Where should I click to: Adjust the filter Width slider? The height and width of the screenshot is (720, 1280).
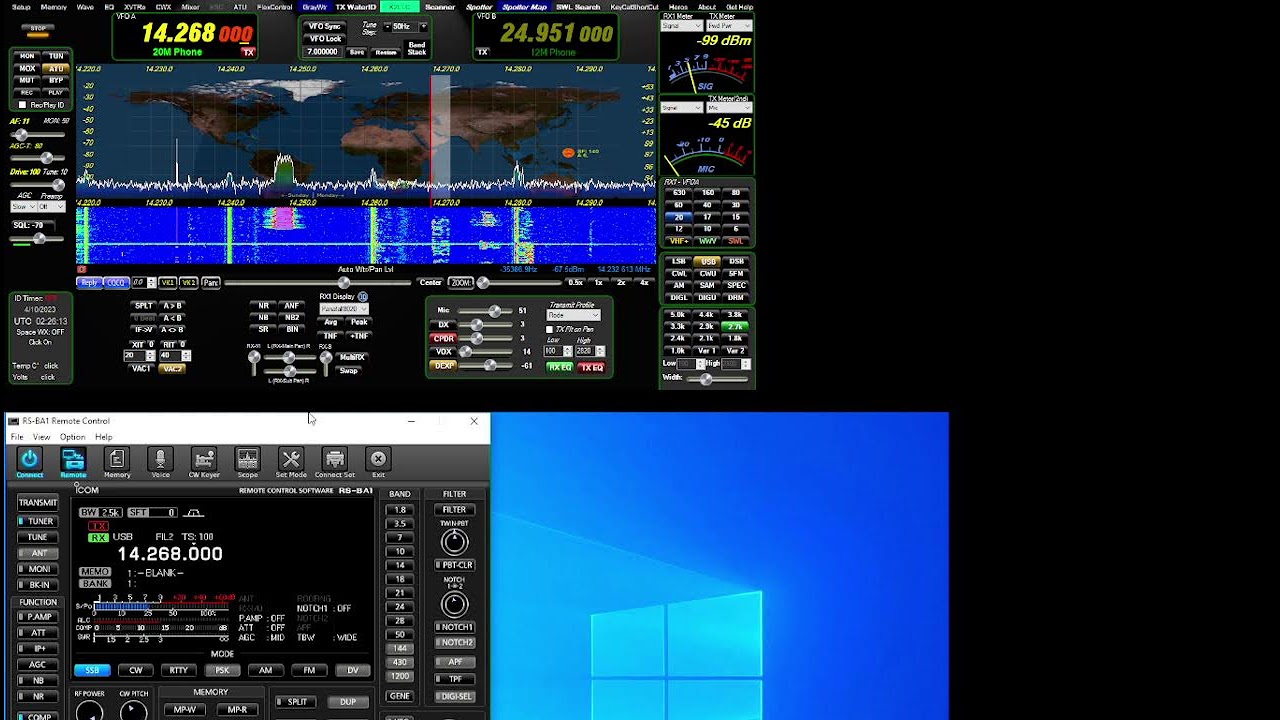pos(717,378)
